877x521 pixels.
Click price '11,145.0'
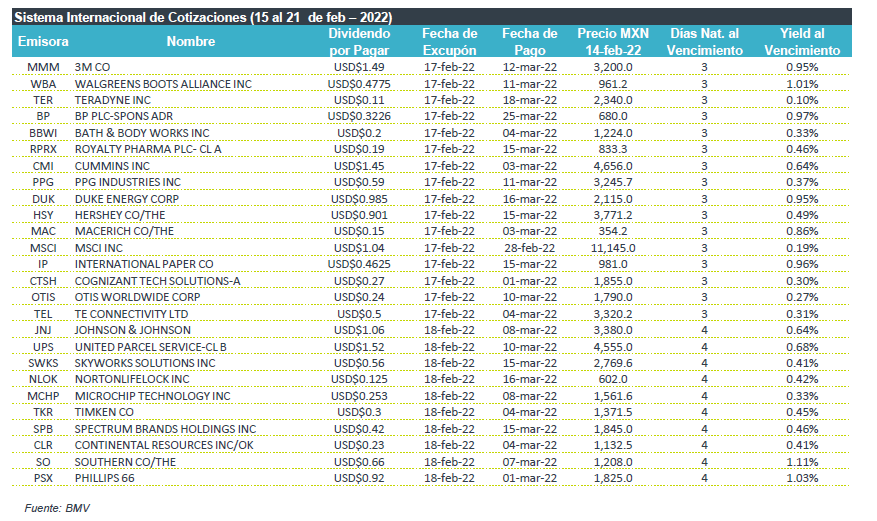pyautogui.click(x=613, y=248)
